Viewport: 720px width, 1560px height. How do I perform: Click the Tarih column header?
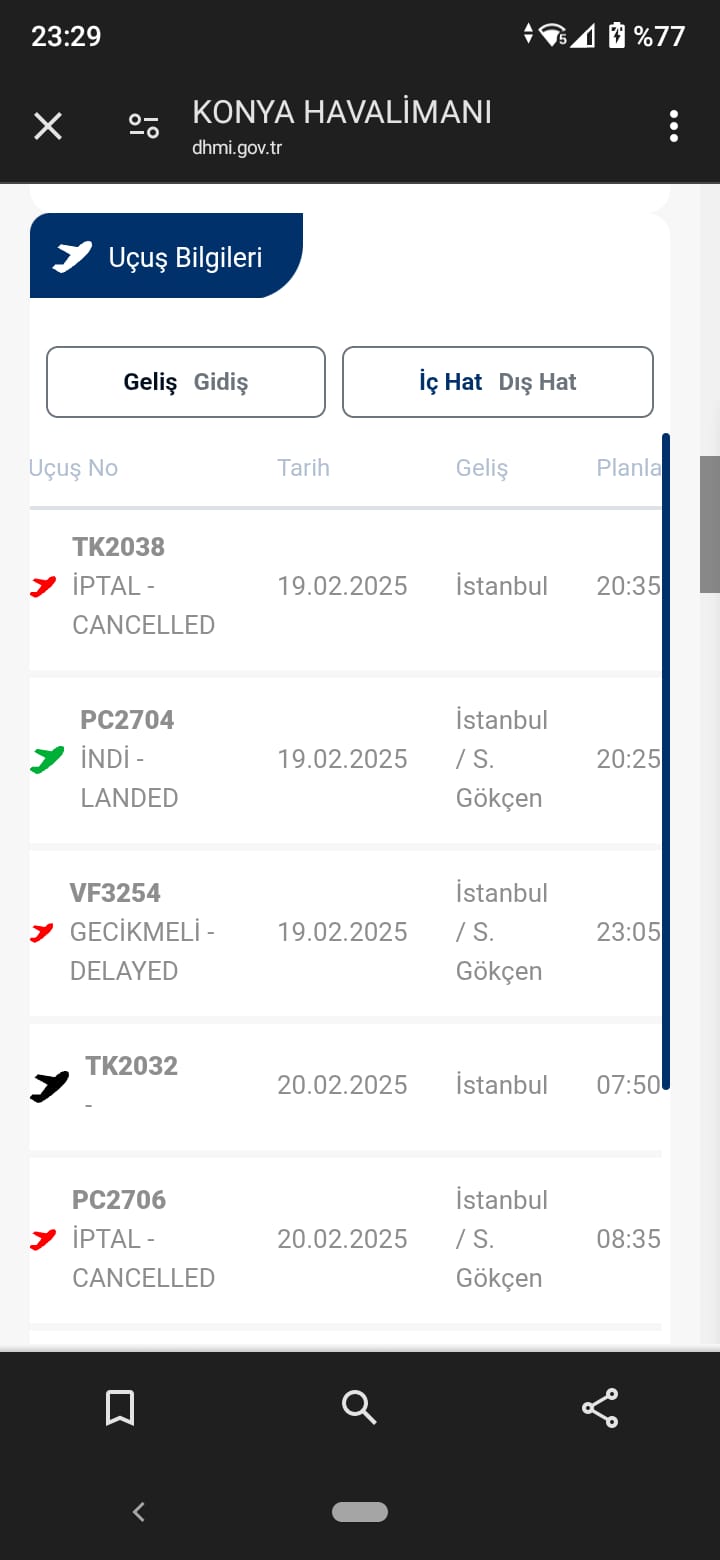(303, 468)
